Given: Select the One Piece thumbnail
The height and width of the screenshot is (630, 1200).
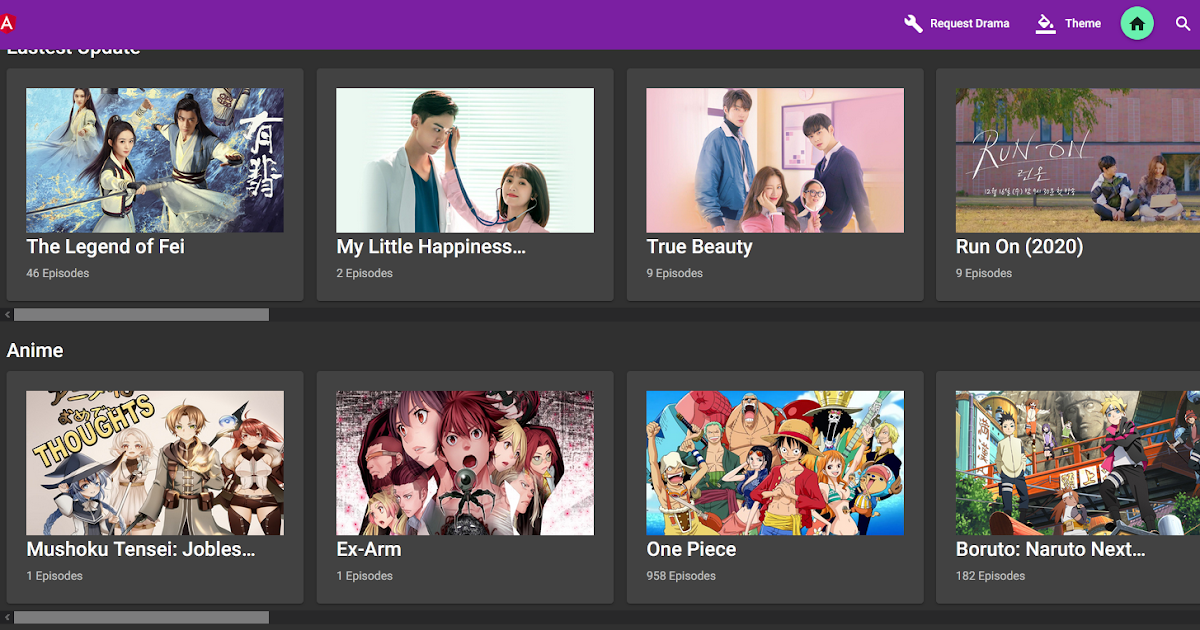Looking at the screenshot, I should tap(775, 463).
